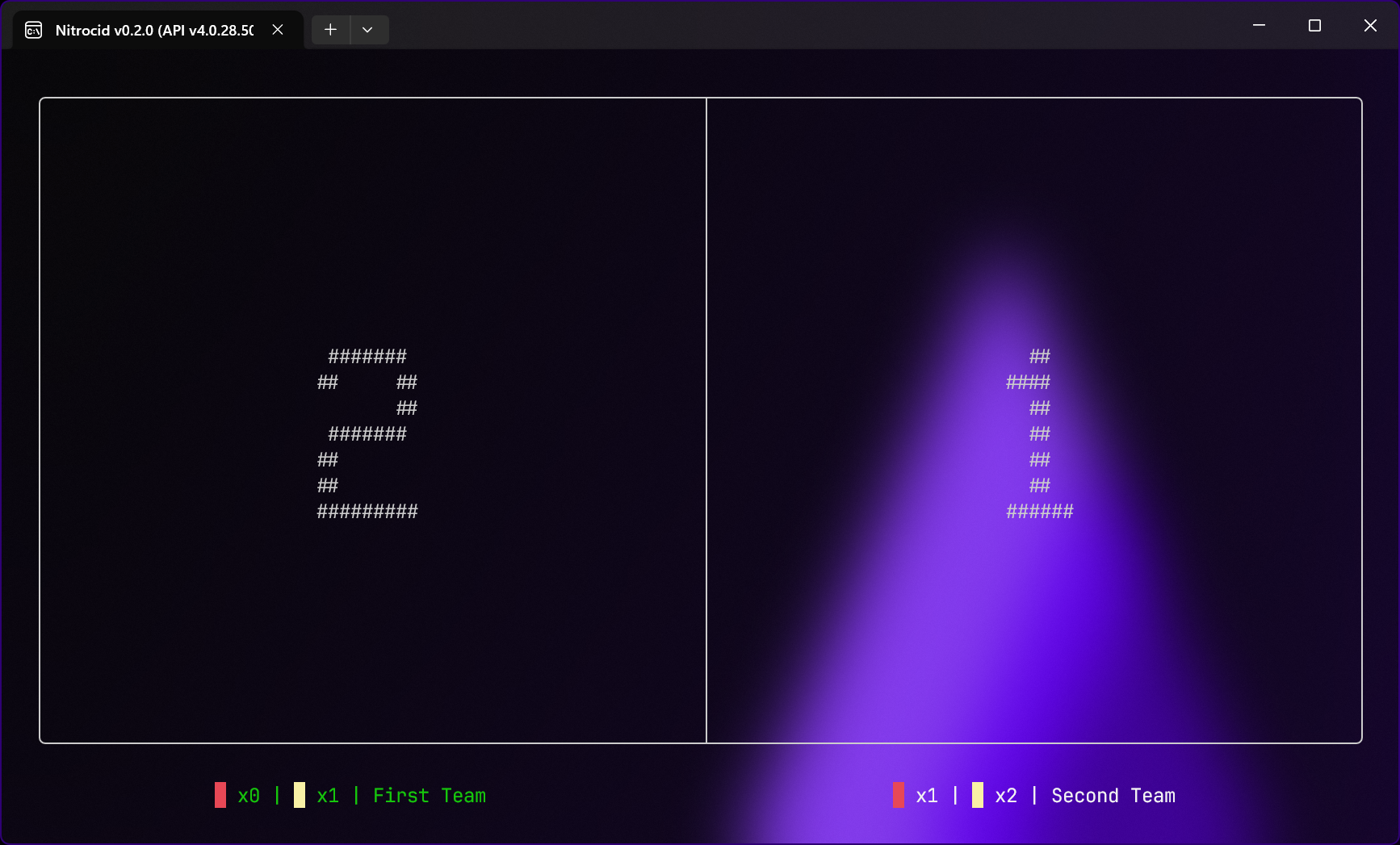
Task: Click the First Team ASCII score digit 2
Action: click(367, 433)
